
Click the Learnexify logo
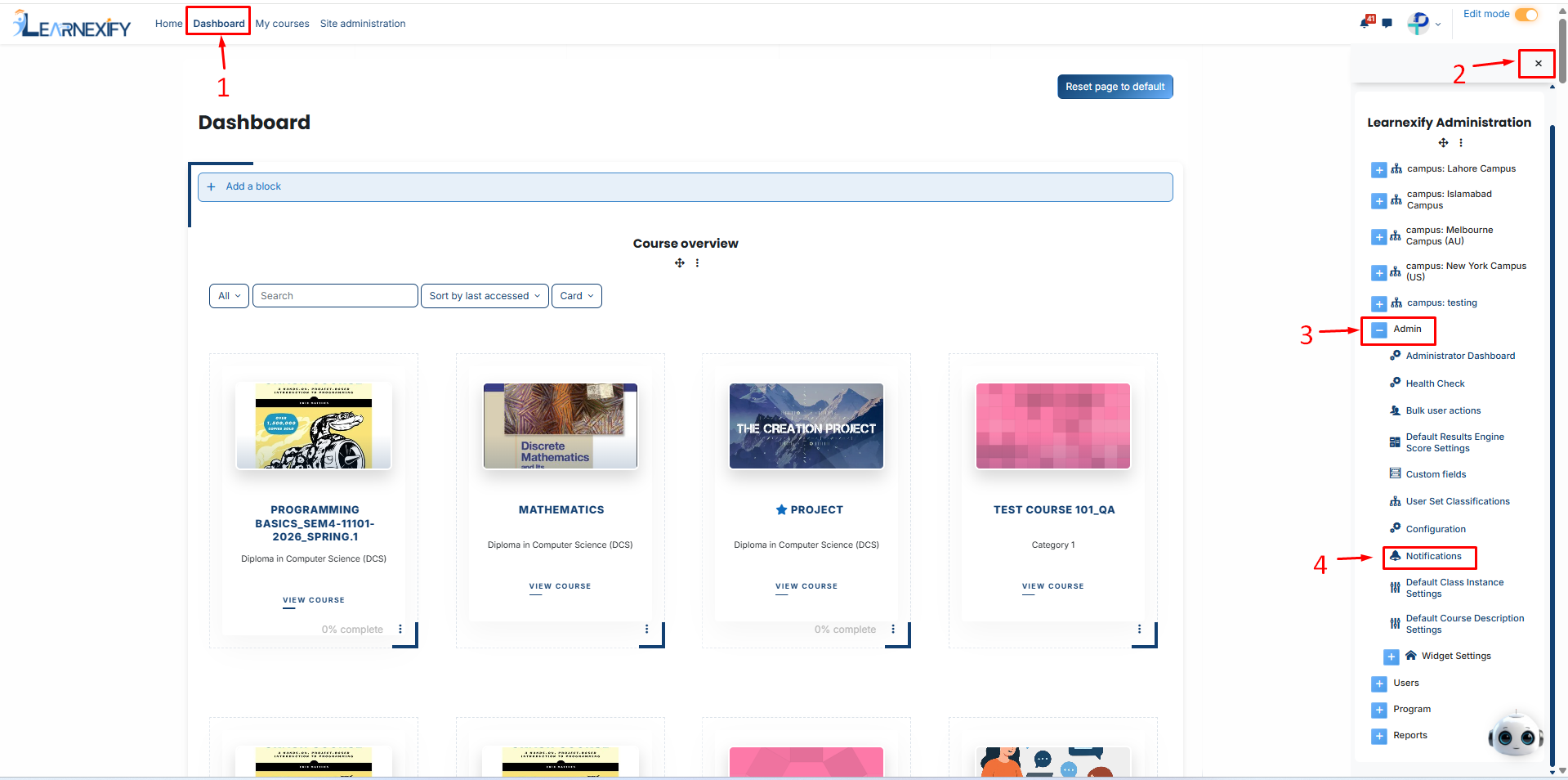[x=72, y=25]
